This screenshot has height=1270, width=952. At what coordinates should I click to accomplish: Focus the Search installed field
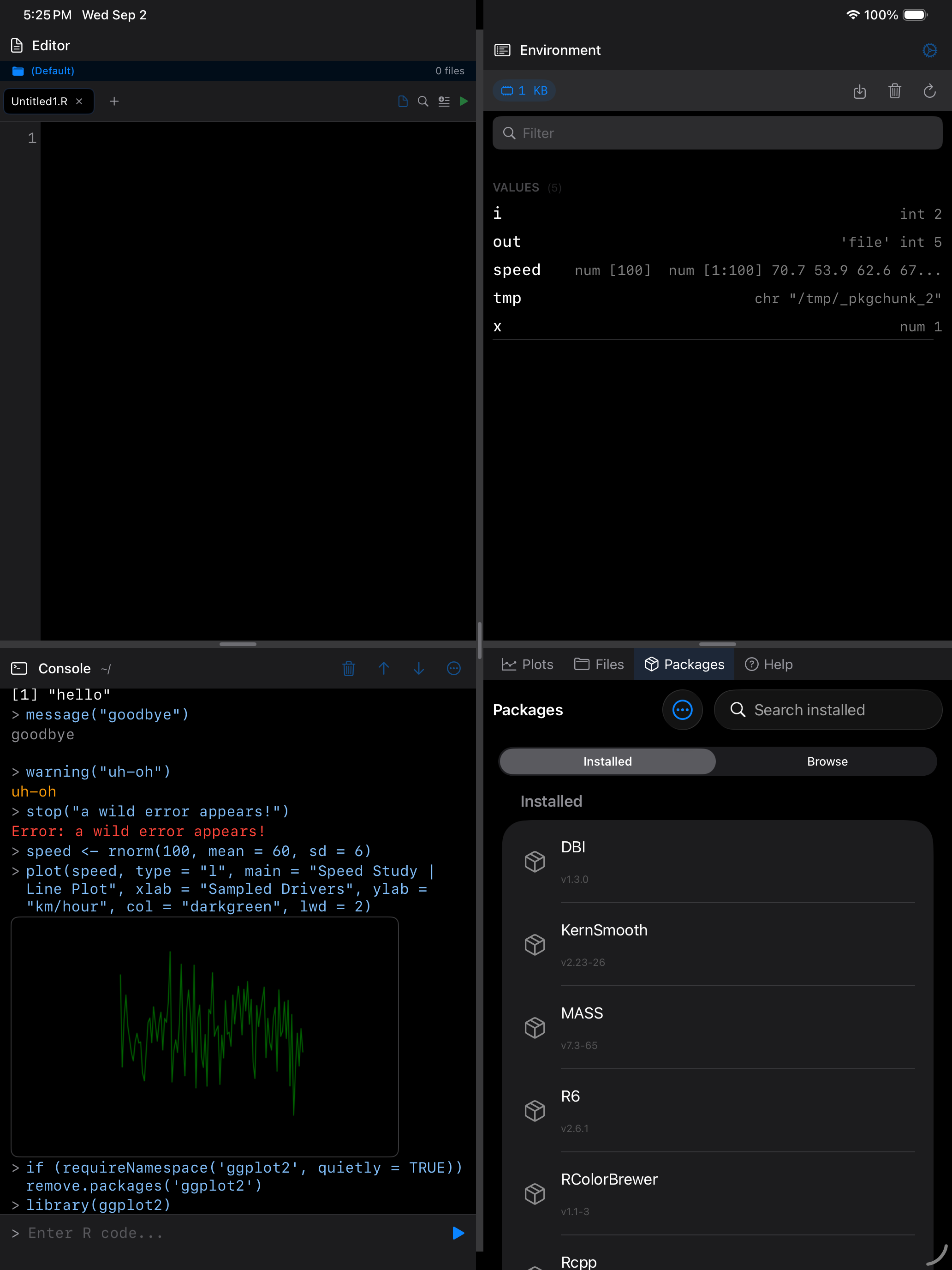coord(828,710)
